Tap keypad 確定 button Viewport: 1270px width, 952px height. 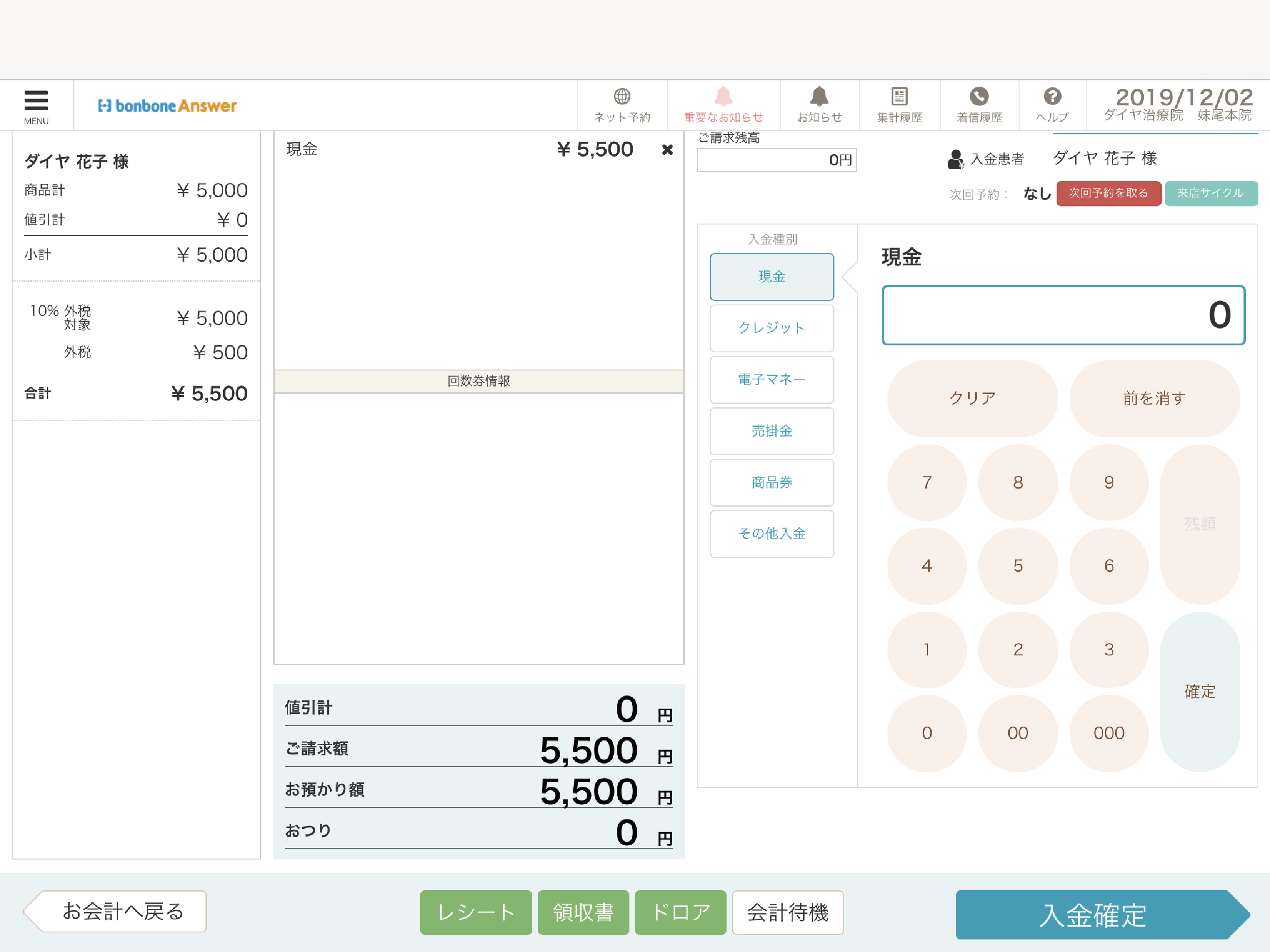(x=1199, y=691)
